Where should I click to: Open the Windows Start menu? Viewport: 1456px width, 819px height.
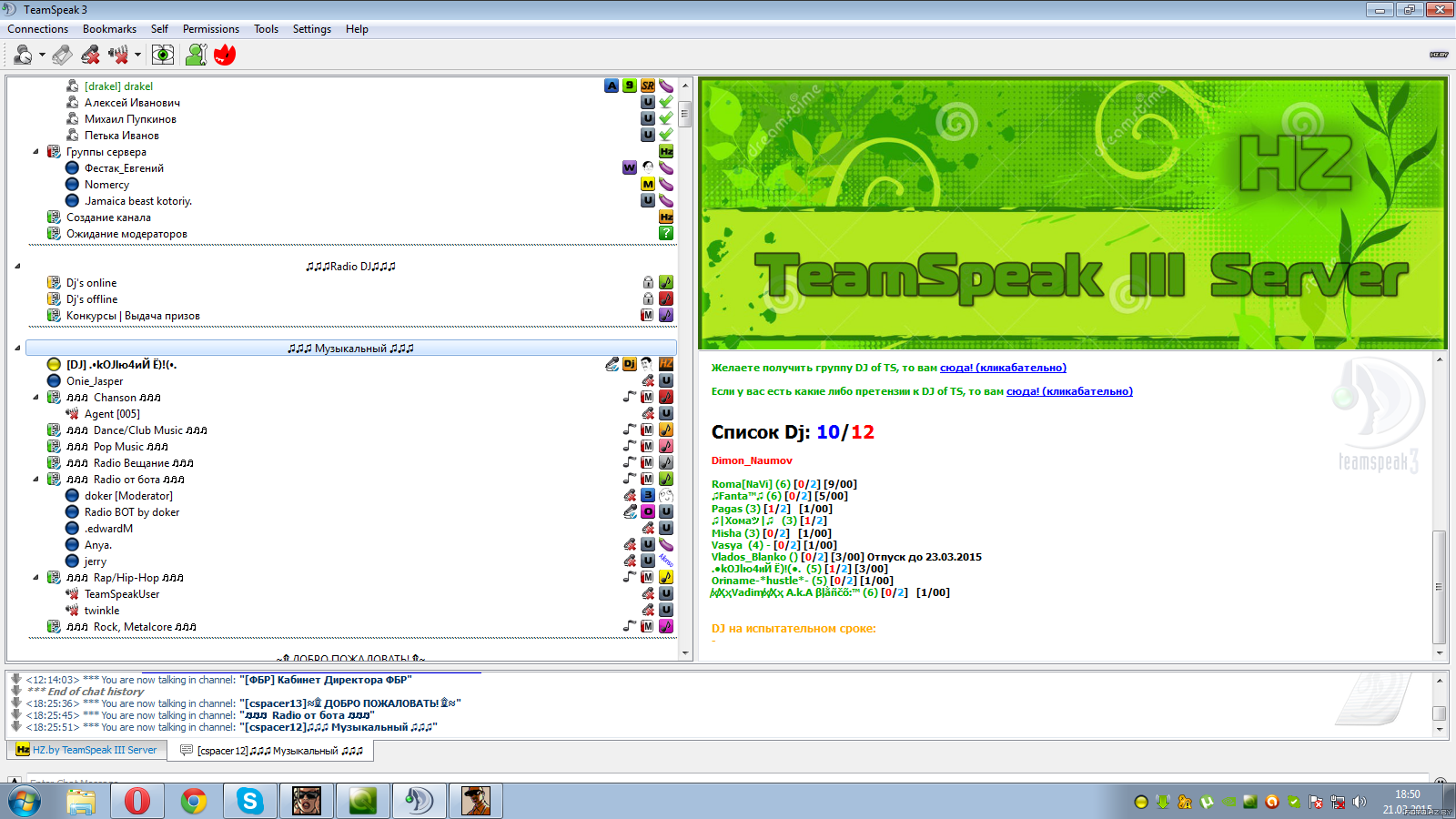click(x=24, y=801)
